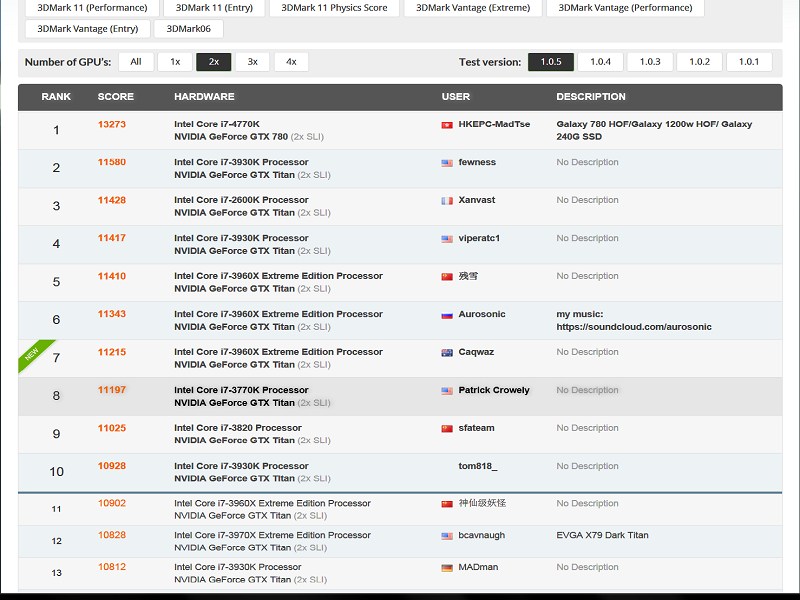The width and height of the screenshot is (800, 600).
Task: Open Caqwaz's 11215 score
Action: (x=112, y=352)
